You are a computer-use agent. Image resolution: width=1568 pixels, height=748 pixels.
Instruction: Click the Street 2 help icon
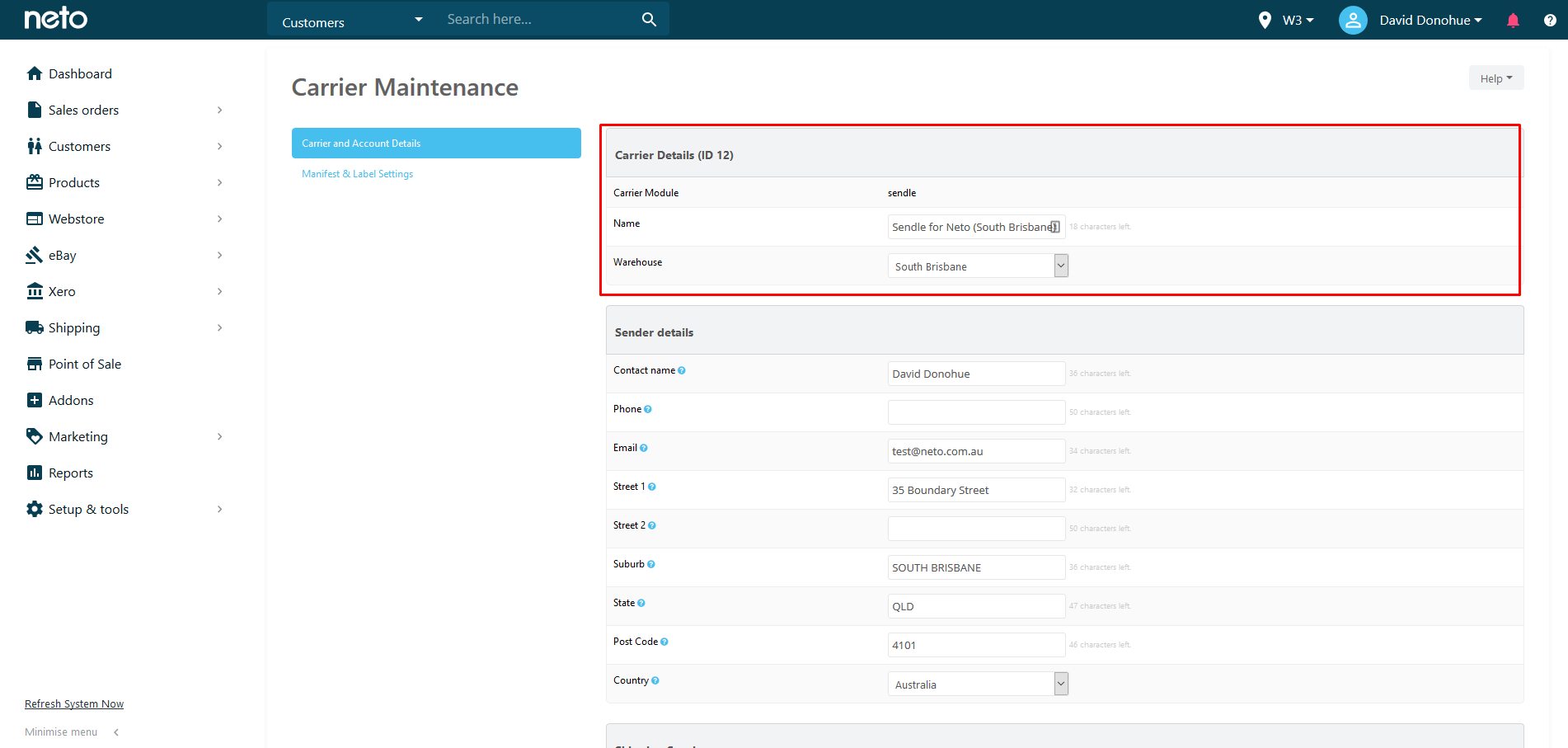pos(652,525)
